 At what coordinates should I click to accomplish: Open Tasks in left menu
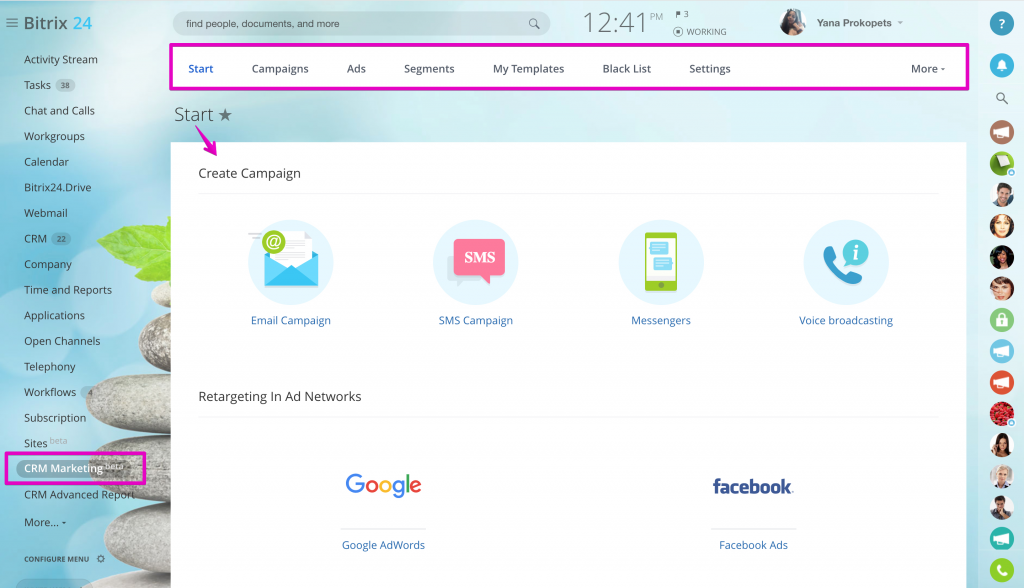point(37,85)
